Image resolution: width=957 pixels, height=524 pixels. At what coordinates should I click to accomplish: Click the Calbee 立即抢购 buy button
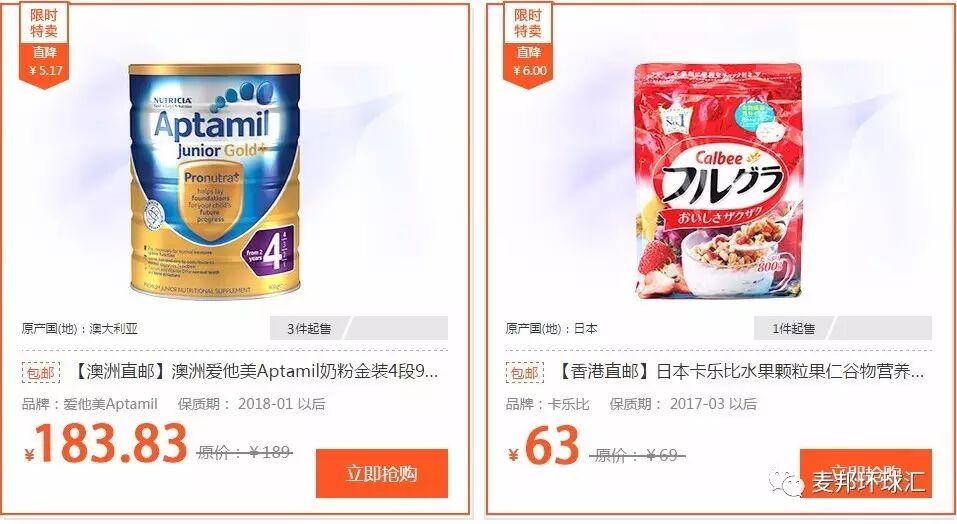click(x=865, y=473)
